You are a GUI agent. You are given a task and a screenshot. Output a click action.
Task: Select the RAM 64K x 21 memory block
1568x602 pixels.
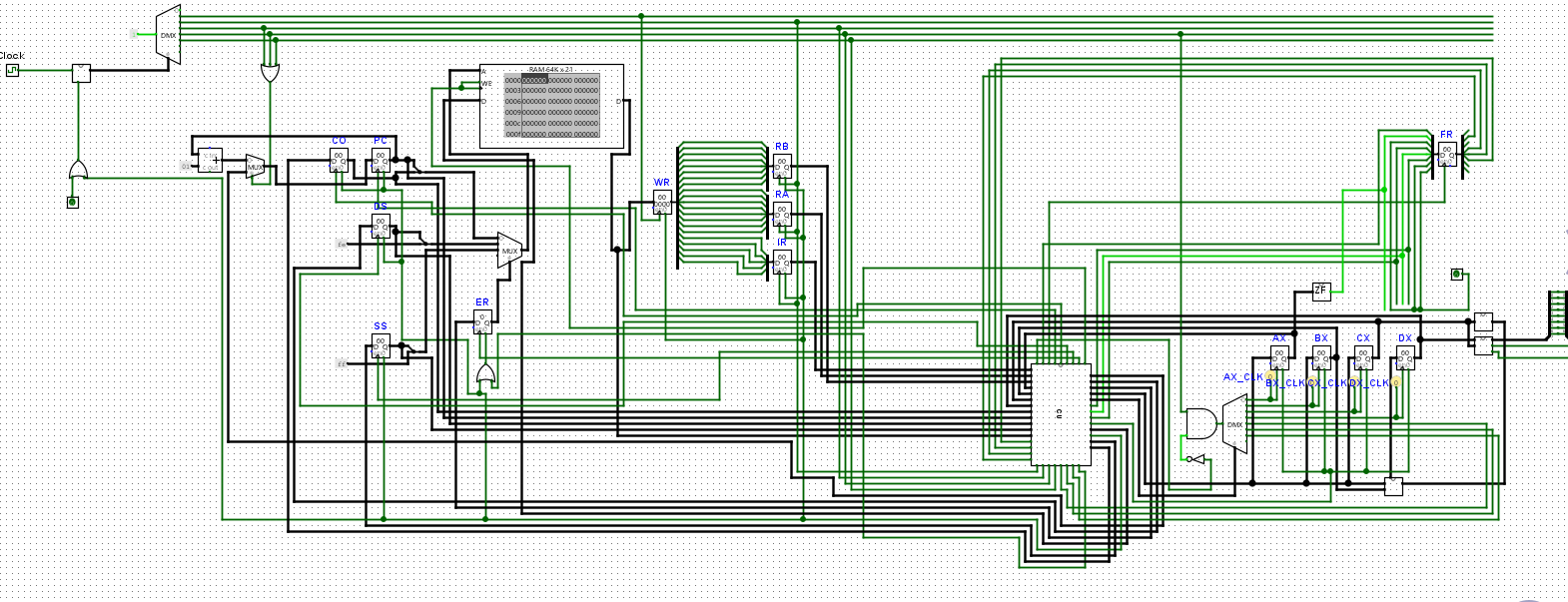(x=551, y=106)
